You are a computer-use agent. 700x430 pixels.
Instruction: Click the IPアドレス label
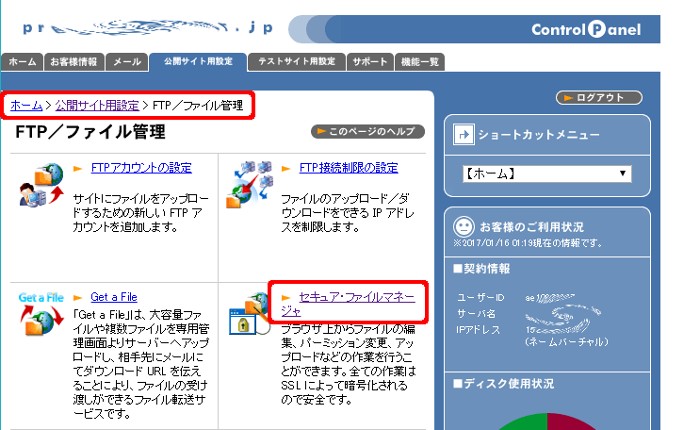(478, 330)
